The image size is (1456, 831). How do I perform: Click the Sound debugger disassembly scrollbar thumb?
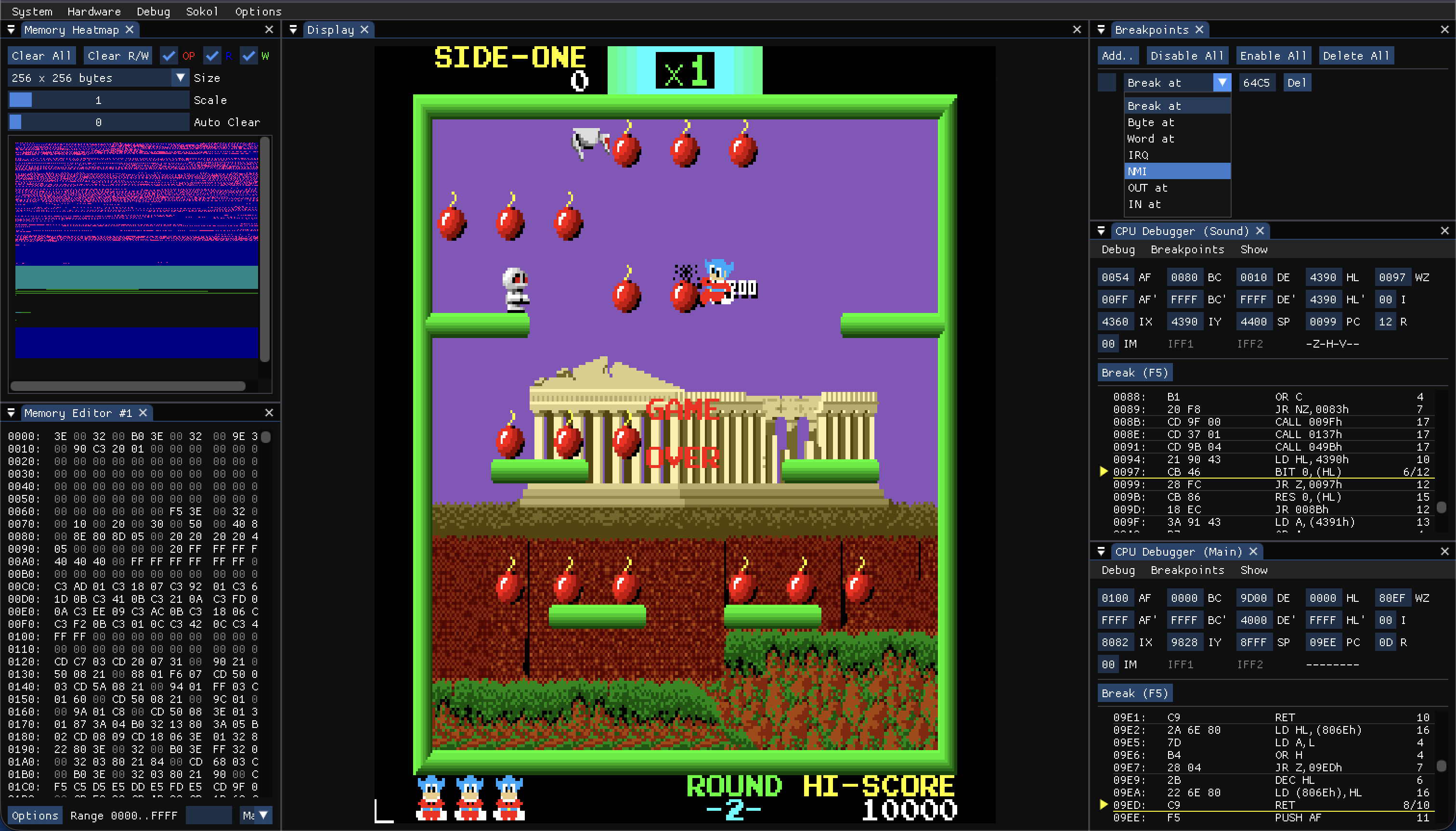(x=1441, y=507)
